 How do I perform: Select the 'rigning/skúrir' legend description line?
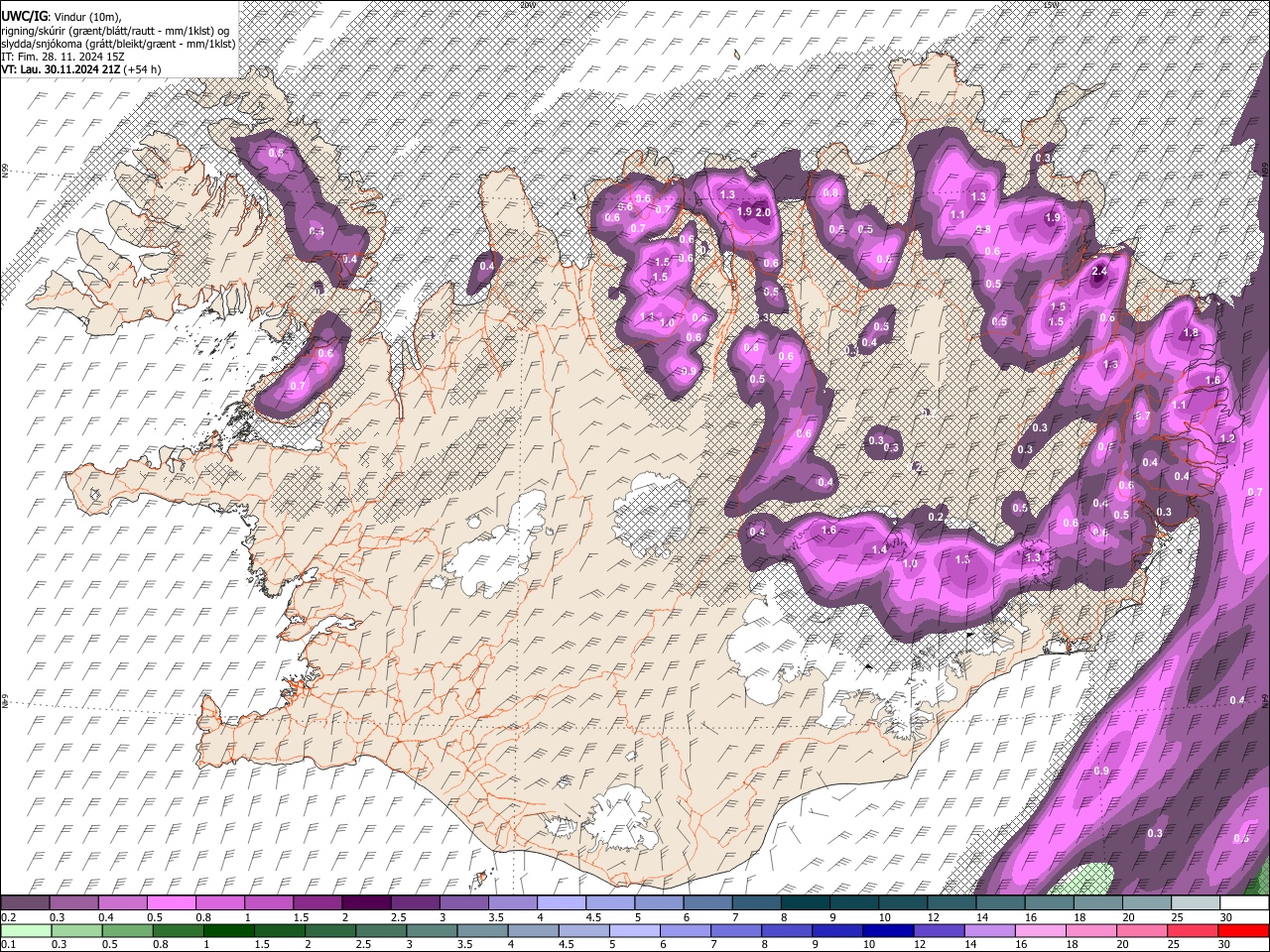[x=117, y=30]
